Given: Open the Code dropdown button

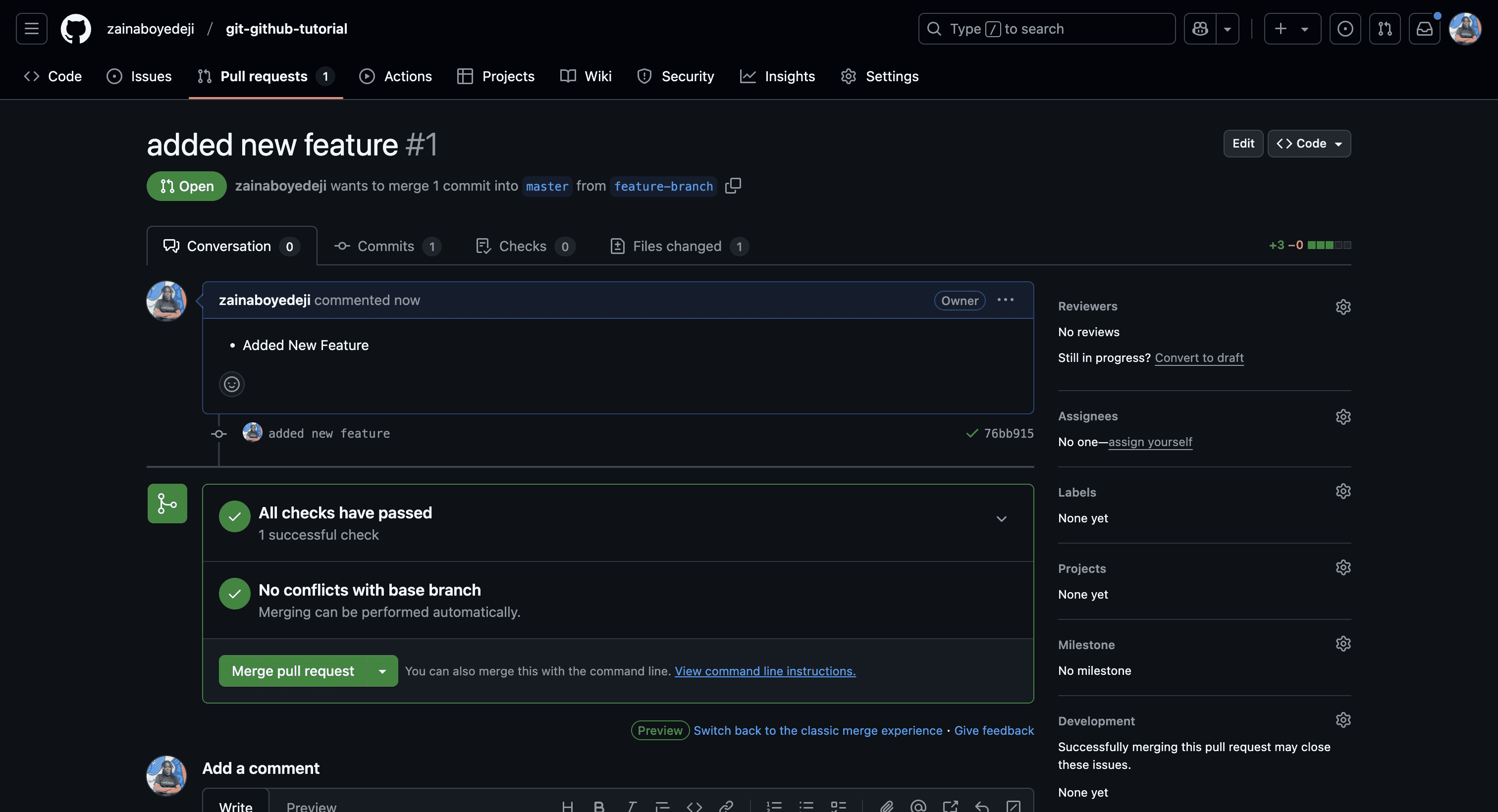Looking at the screenshot, I should pos(1308,144).
